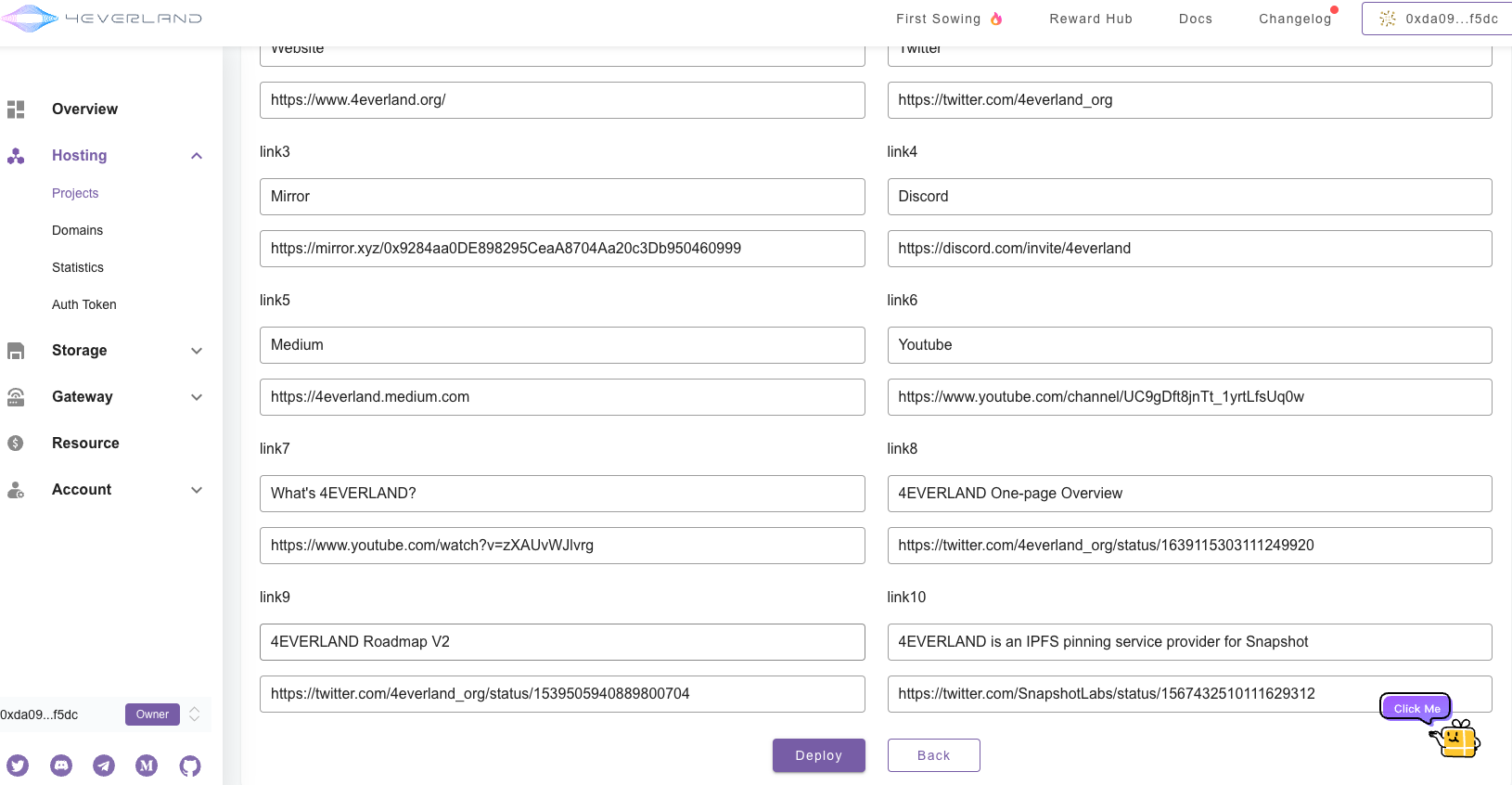Open the Overview menu item

coord(84,109)
